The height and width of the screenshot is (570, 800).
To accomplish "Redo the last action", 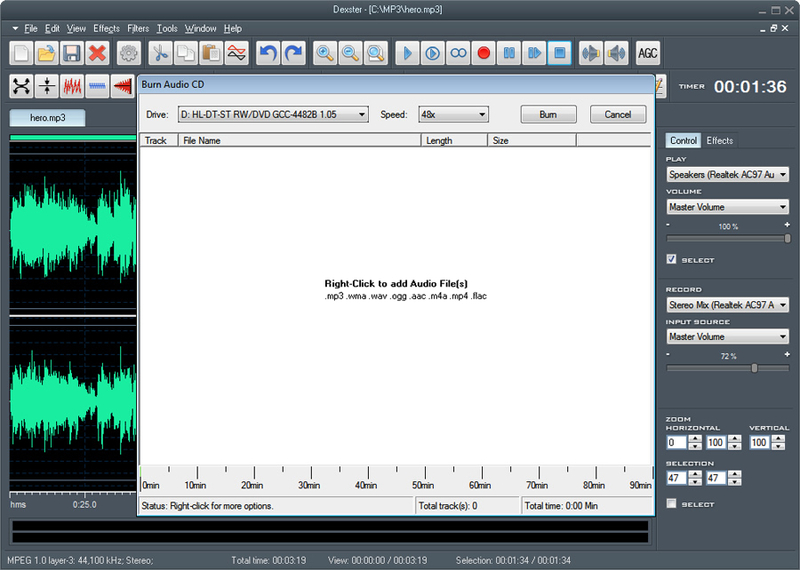I will pos(293,53).
